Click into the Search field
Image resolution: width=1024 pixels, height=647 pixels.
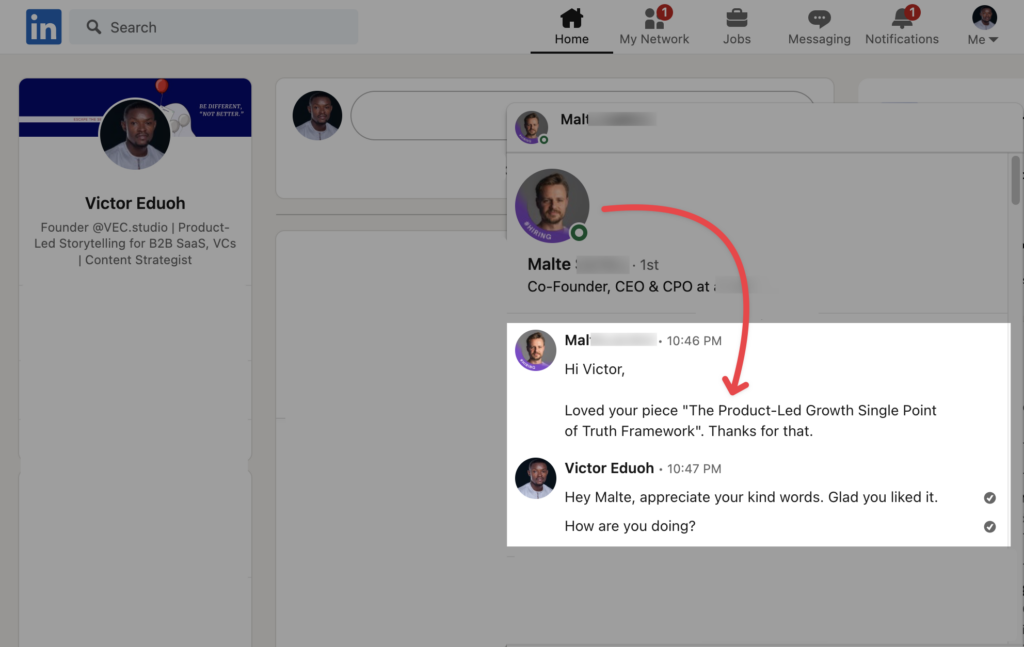coord(214,27)
